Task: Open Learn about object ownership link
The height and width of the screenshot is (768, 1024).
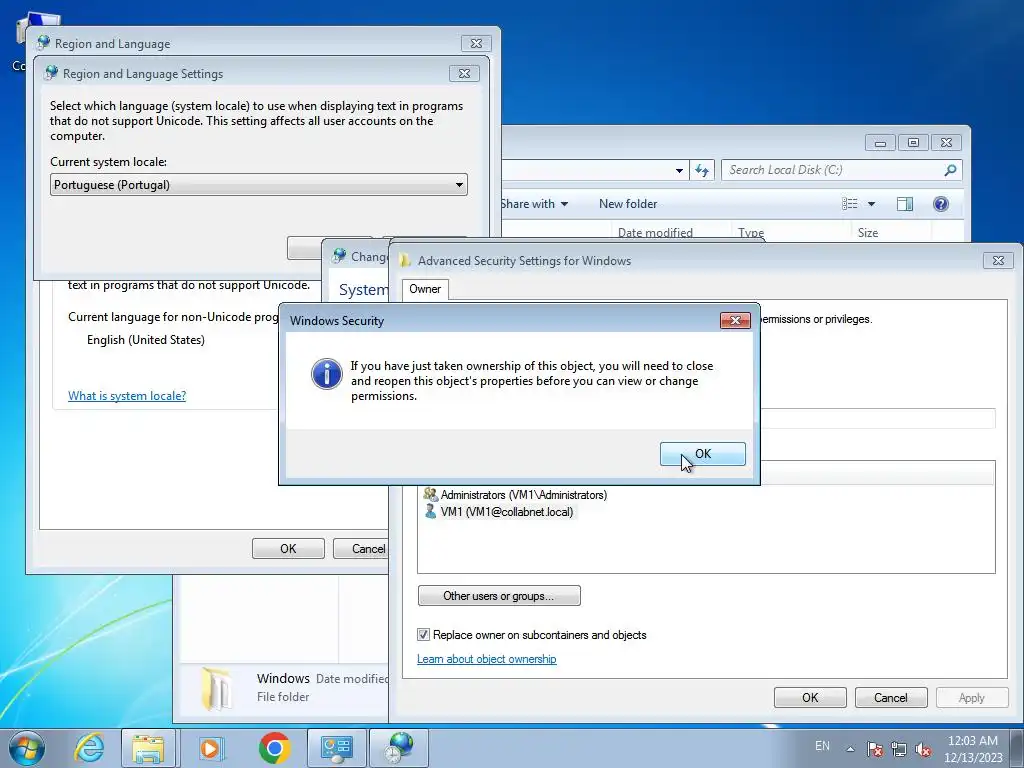Action: click(x=487, y=659)
